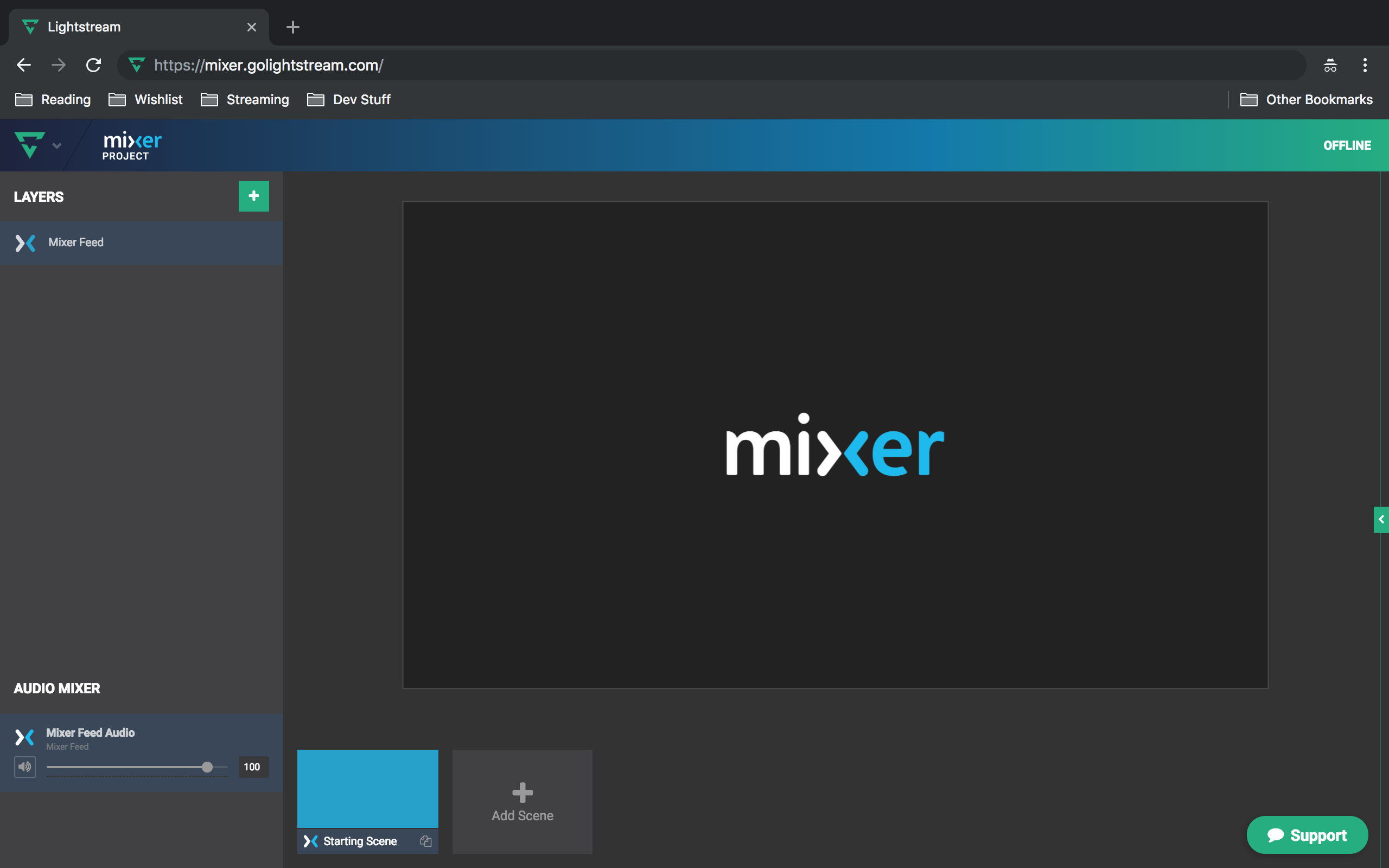Viewport: 1389px width, 868px height.
Task: Click the Support button
Action: [1307, 835]
